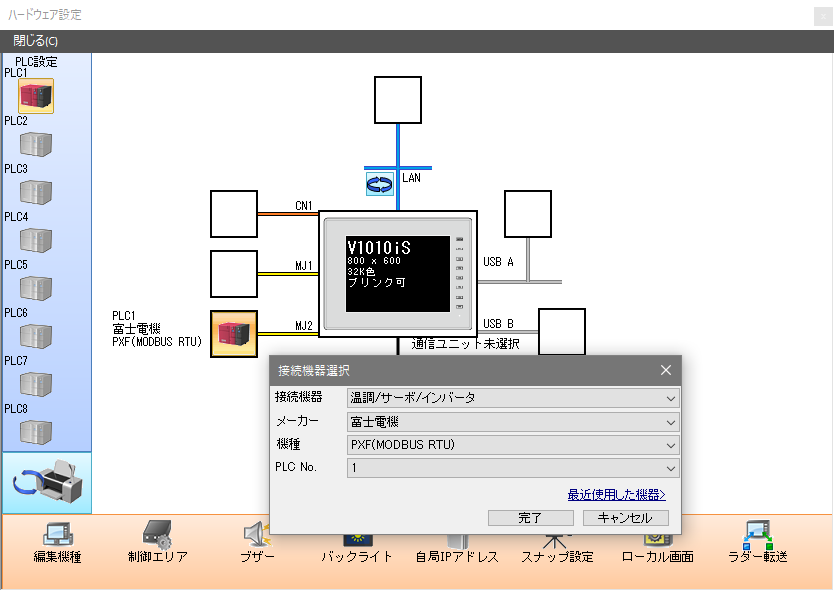Click the 閉じる(C) menu item
This screenshot has height=591, width=834.
pyautogui.click(x=35, y=41)
